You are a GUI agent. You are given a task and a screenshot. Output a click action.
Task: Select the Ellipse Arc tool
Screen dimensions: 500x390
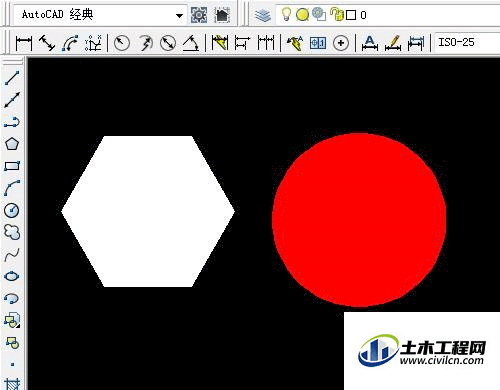pos(12,298)
